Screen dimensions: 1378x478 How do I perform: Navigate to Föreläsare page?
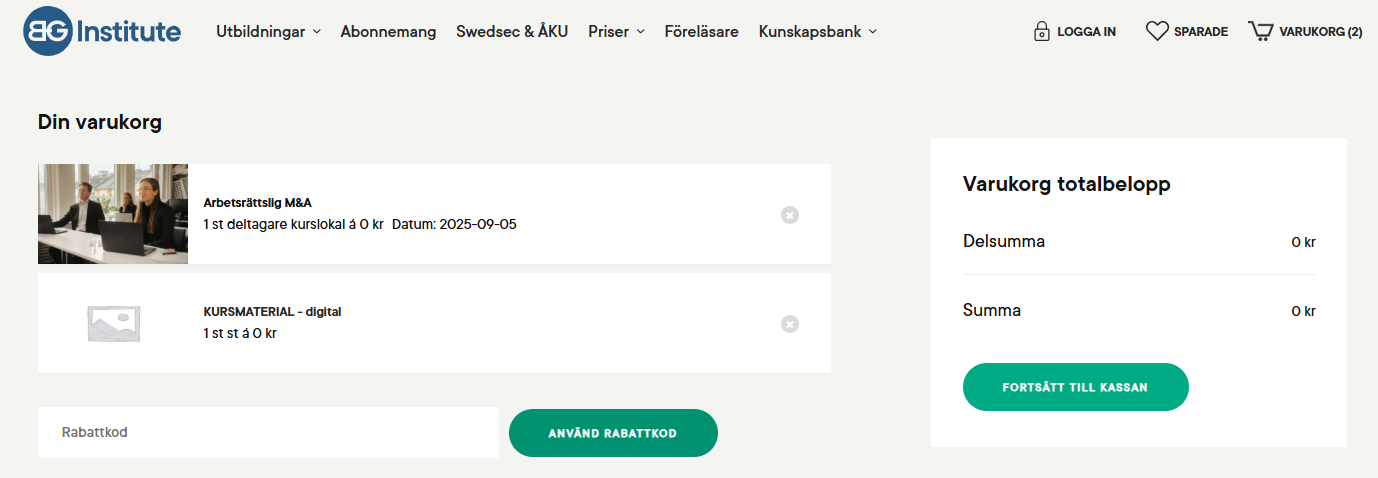[701, 31]
